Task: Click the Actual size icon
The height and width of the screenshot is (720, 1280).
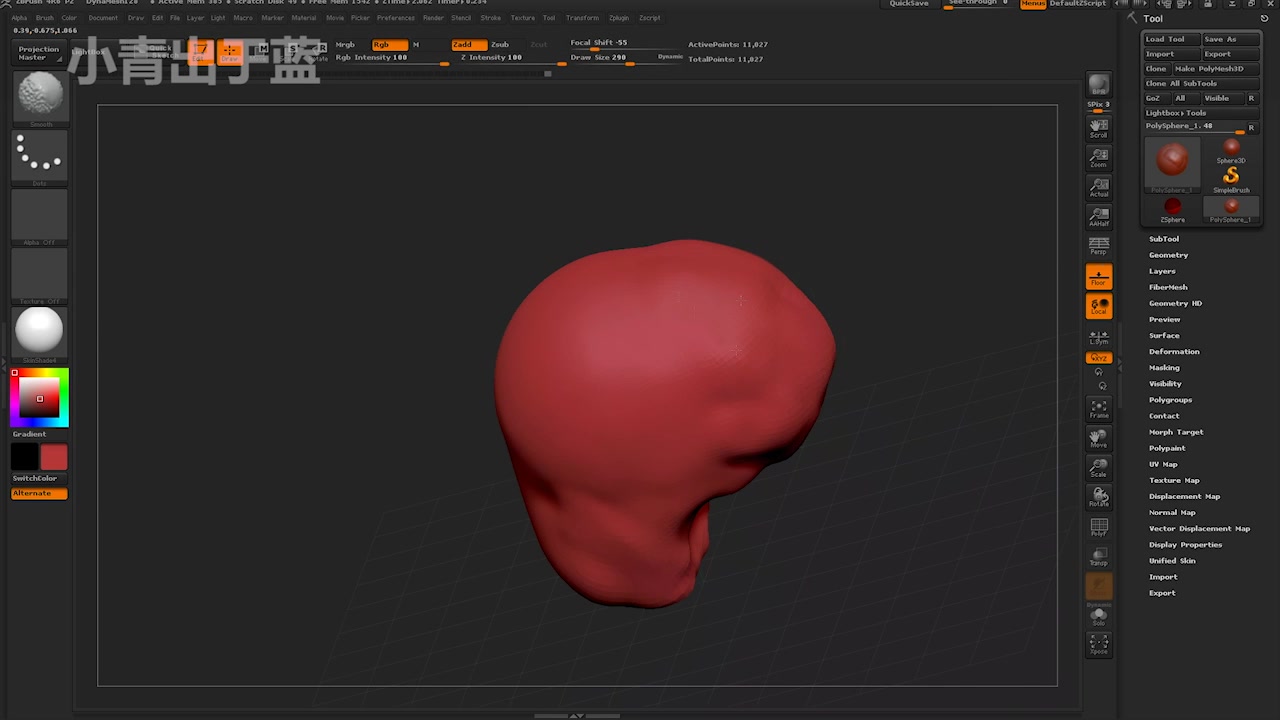Action: [1098, 188]
